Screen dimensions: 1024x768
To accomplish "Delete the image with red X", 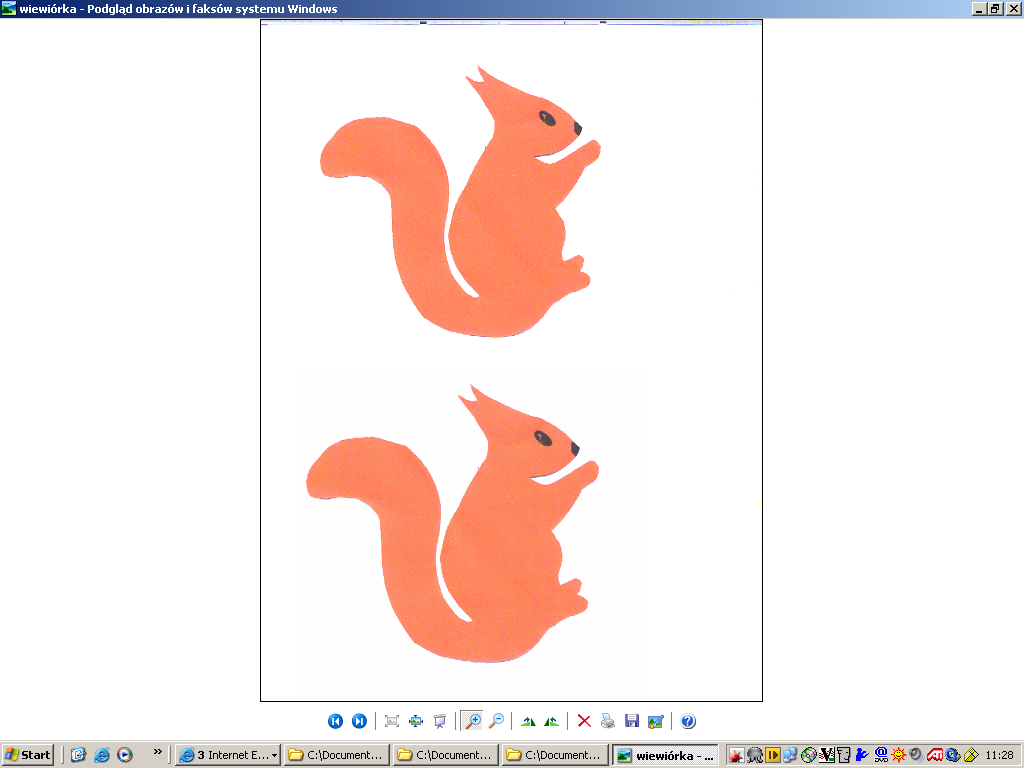I will [x=584, y=721].
